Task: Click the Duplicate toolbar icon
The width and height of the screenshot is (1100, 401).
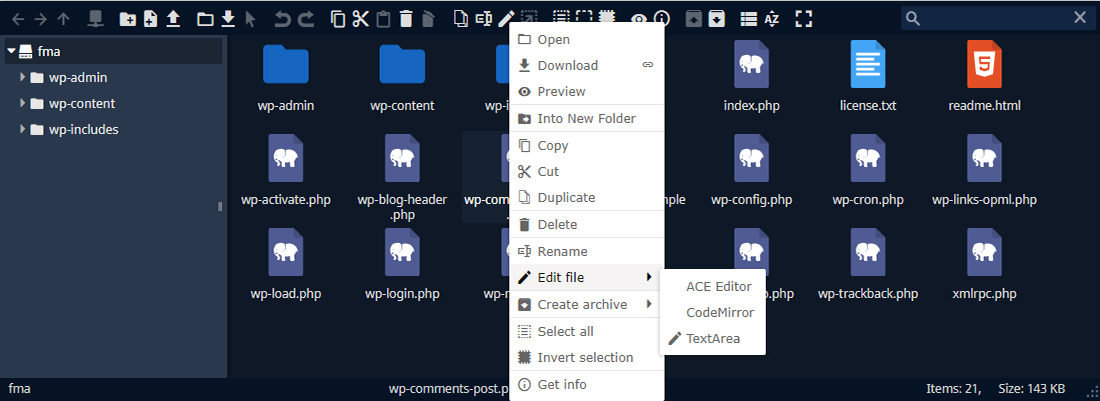Action: click(x=460, y=19)
